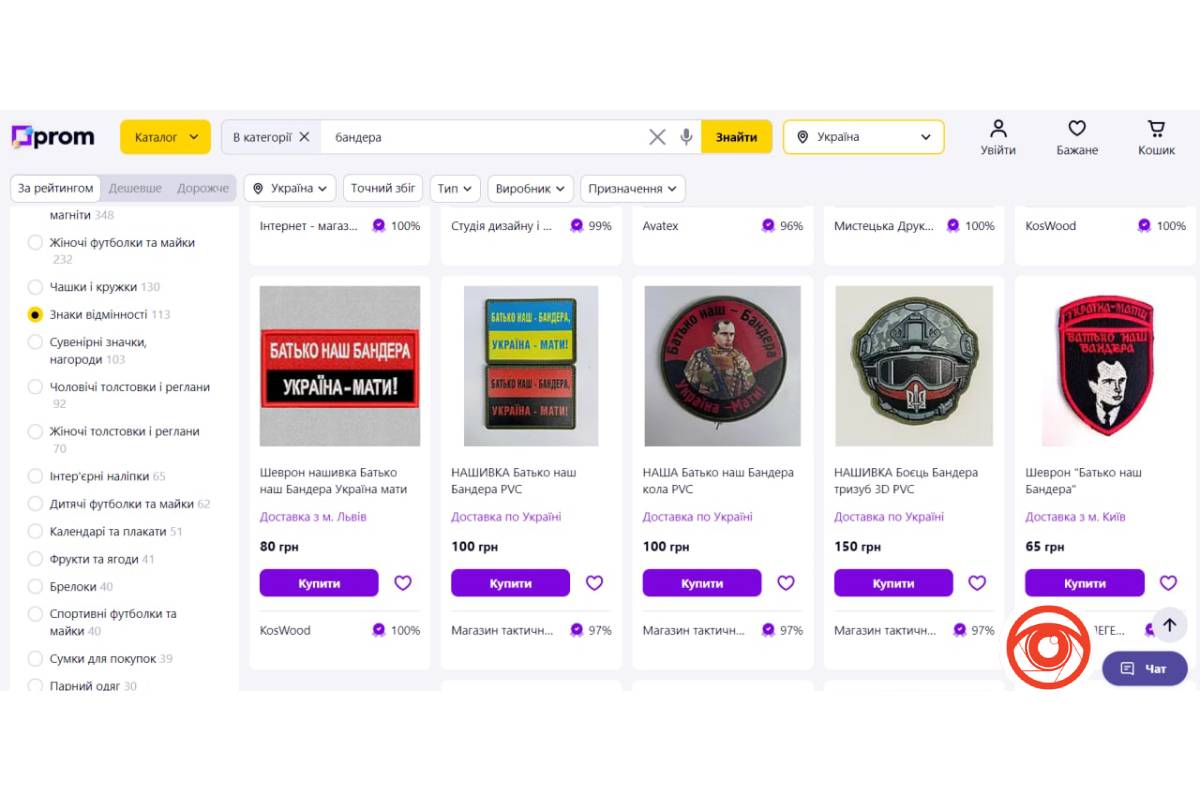Click the search input field

pyautogui.click(x=485, y=137)
